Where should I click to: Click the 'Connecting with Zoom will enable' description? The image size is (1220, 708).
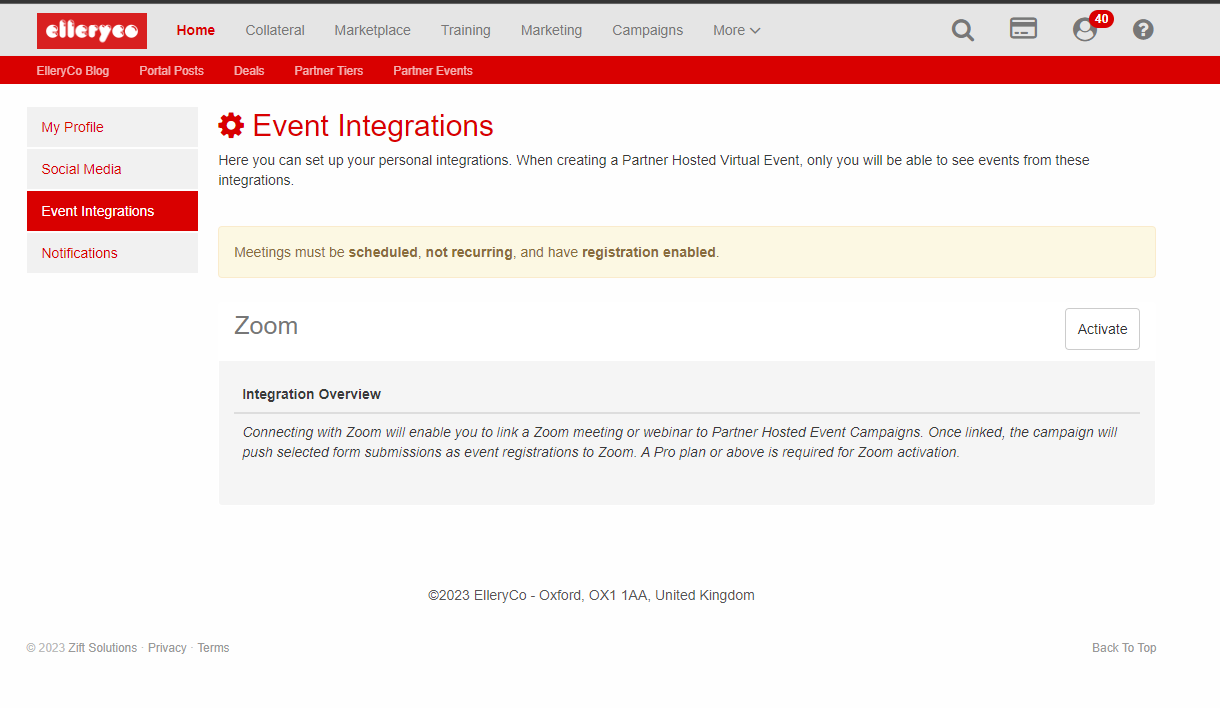click(x=680, y=442)
